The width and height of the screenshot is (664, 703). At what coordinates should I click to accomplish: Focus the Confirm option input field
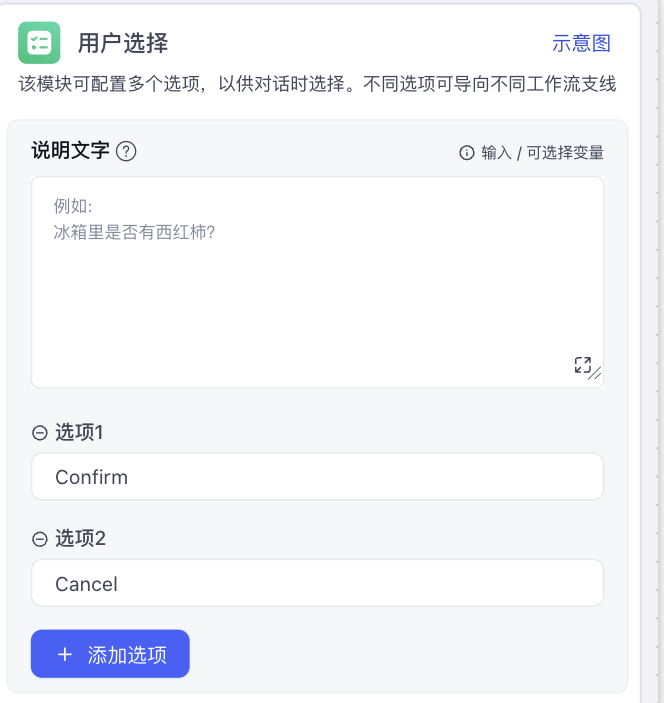tap(317, 477)
